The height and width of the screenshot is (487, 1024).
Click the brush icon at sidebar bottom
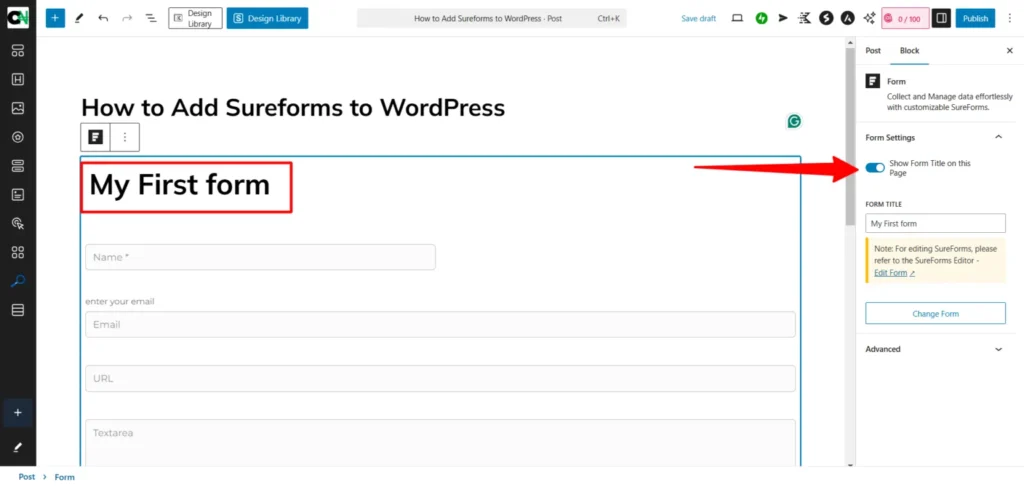point(18,448)
